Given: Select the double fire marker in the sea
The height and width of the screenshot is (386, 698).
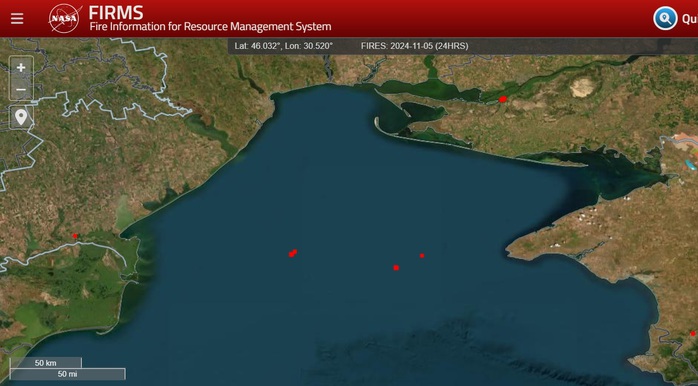Looking at the screenshot, I should click(292, 253).
